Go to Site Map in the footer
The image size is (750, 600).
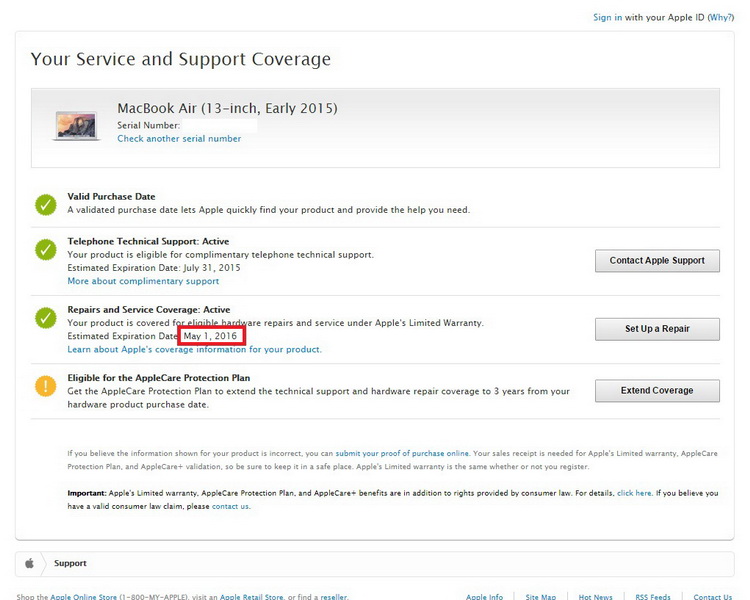(540, 597)
